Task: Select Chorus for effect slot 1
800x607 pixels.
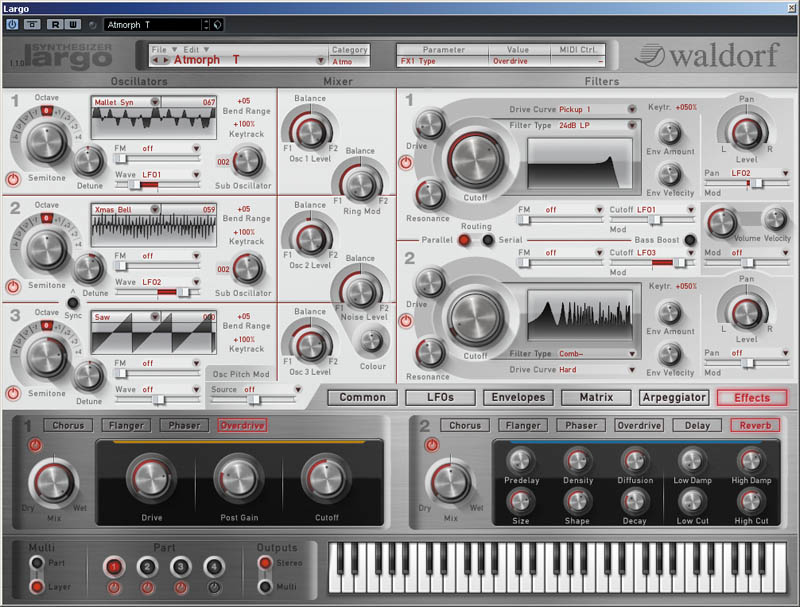Action: coord(69,425)
